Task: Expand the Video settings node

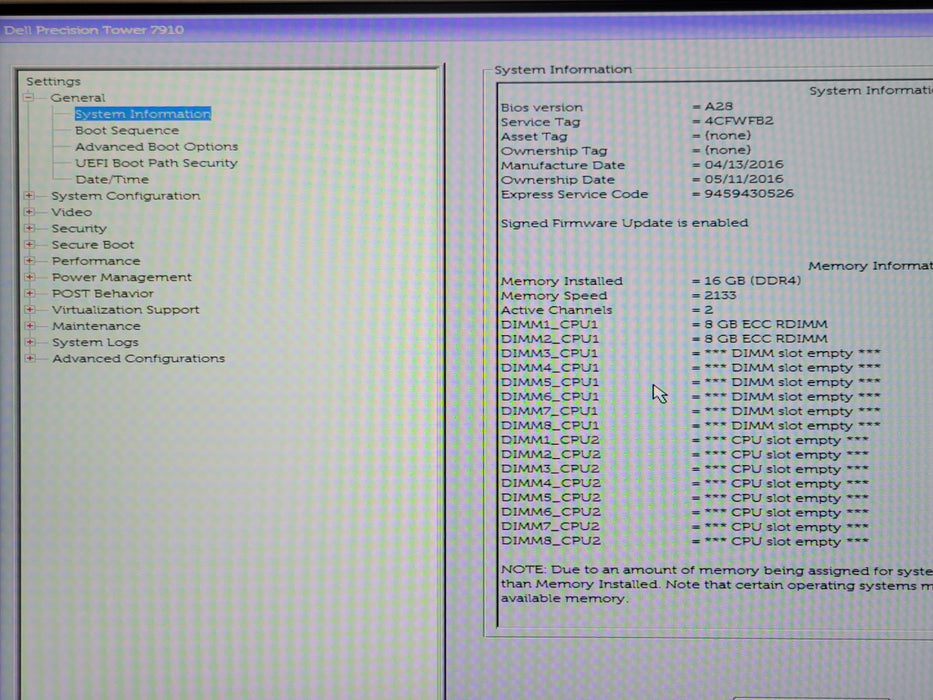Action: (29, 211)
